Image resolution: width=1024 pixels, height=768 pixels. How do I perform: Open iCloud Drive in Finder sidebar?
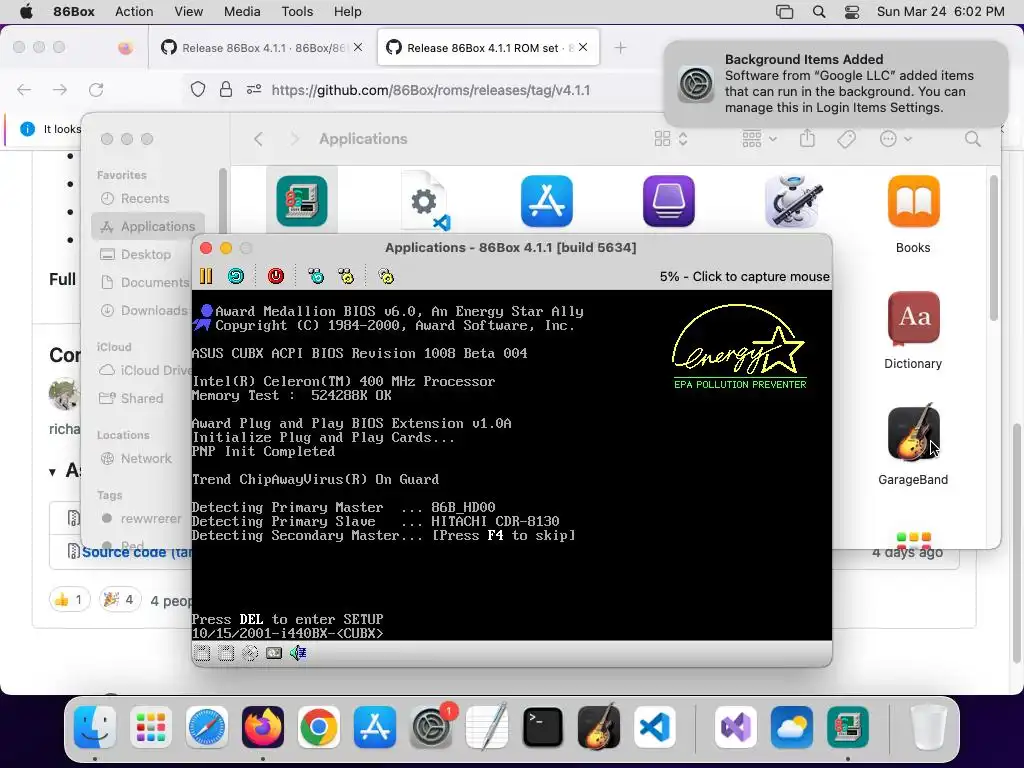click(x=145, y=370)
